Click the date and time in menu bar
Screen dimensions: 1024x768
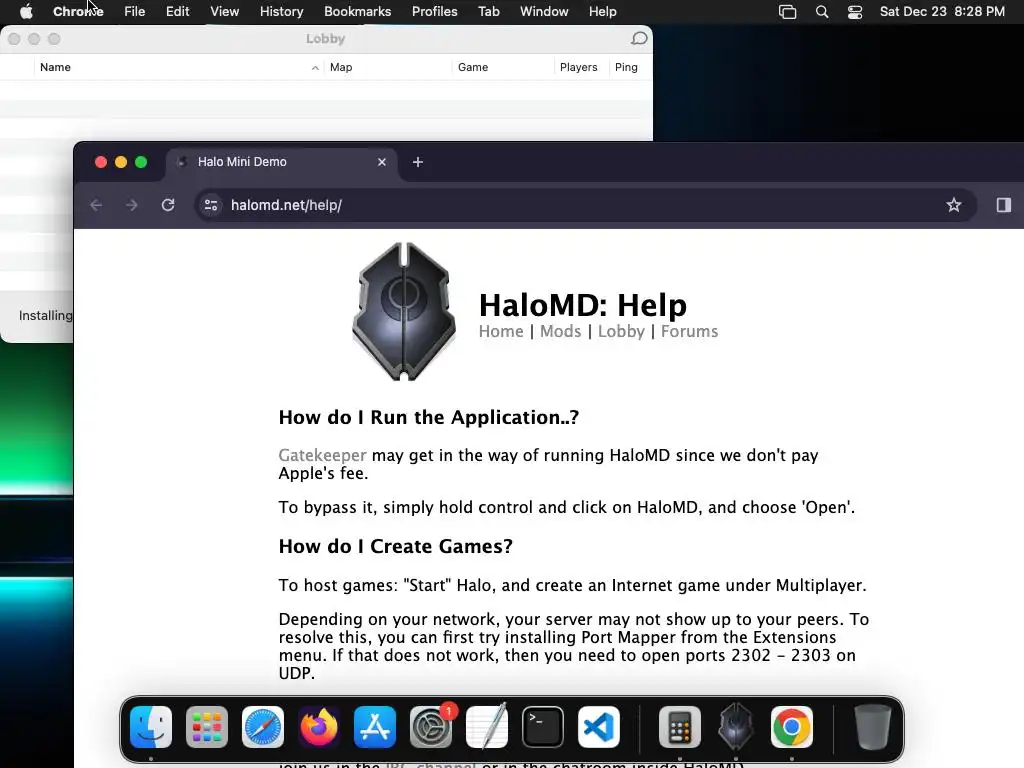(x=942, y=12)
